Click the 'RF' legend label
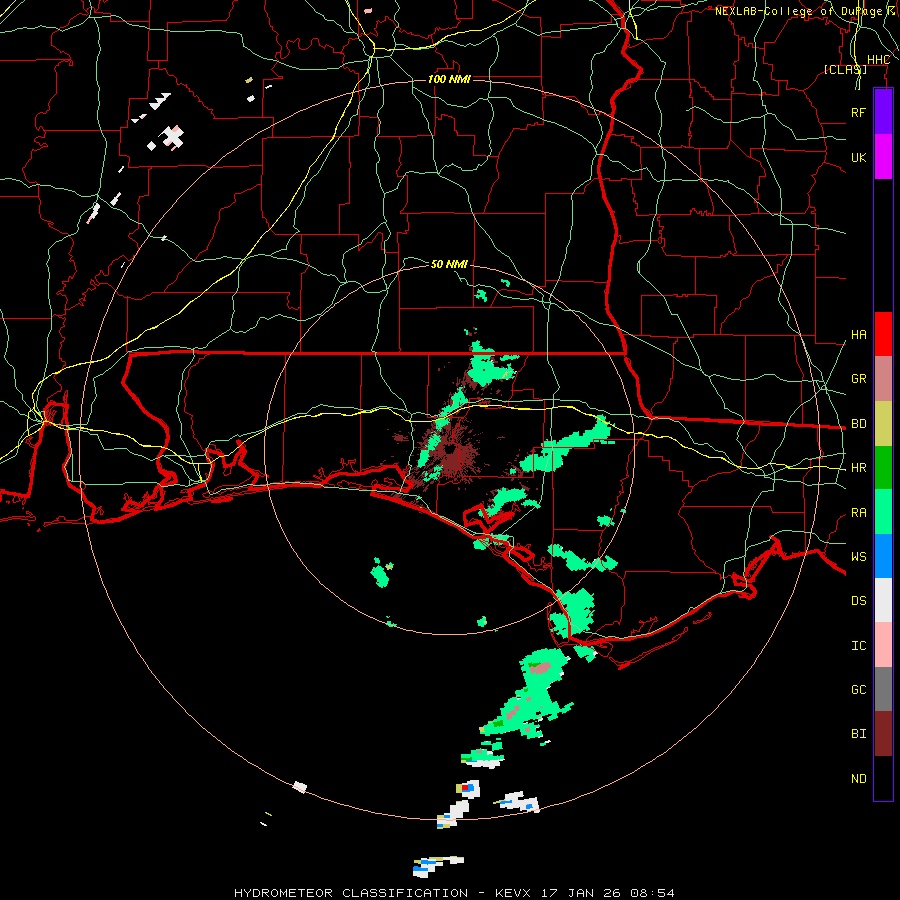The height and width of the screenshot is (900, 900). click(x=858, y=112)
